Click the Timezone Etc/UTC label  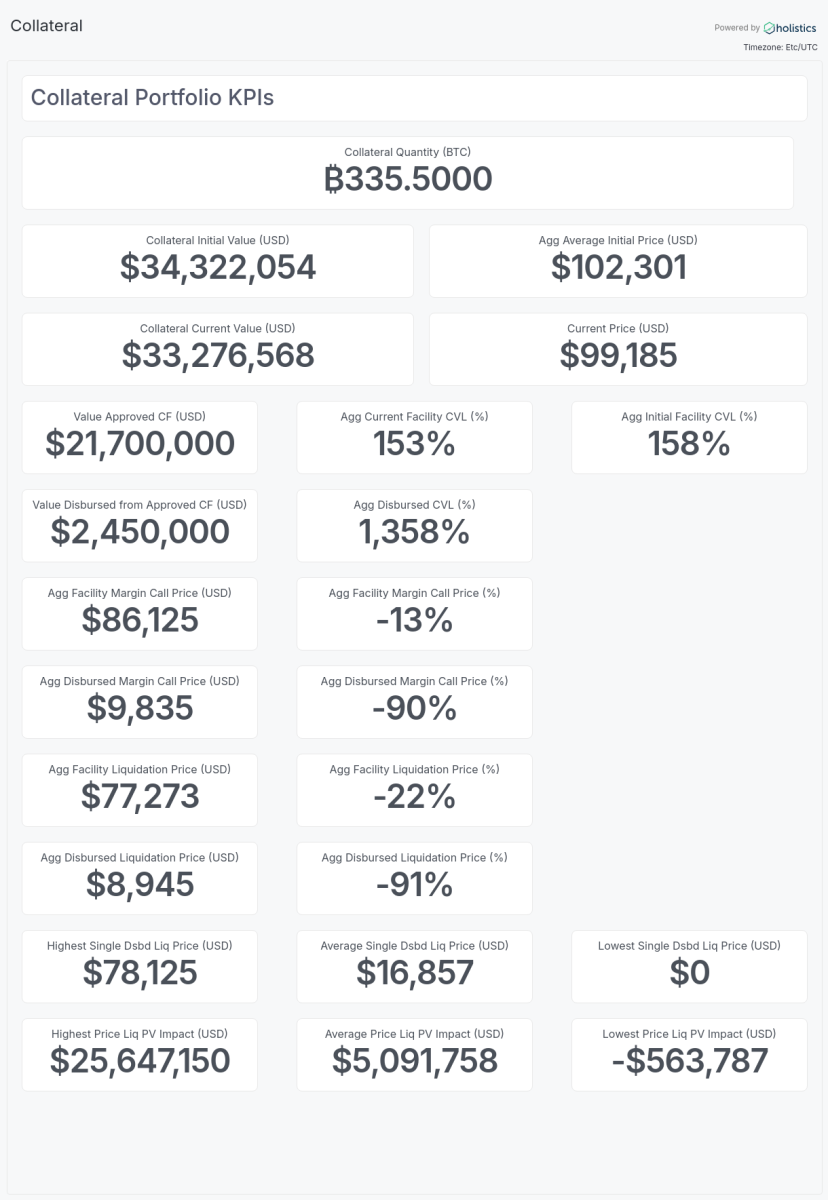coord(780,47)
